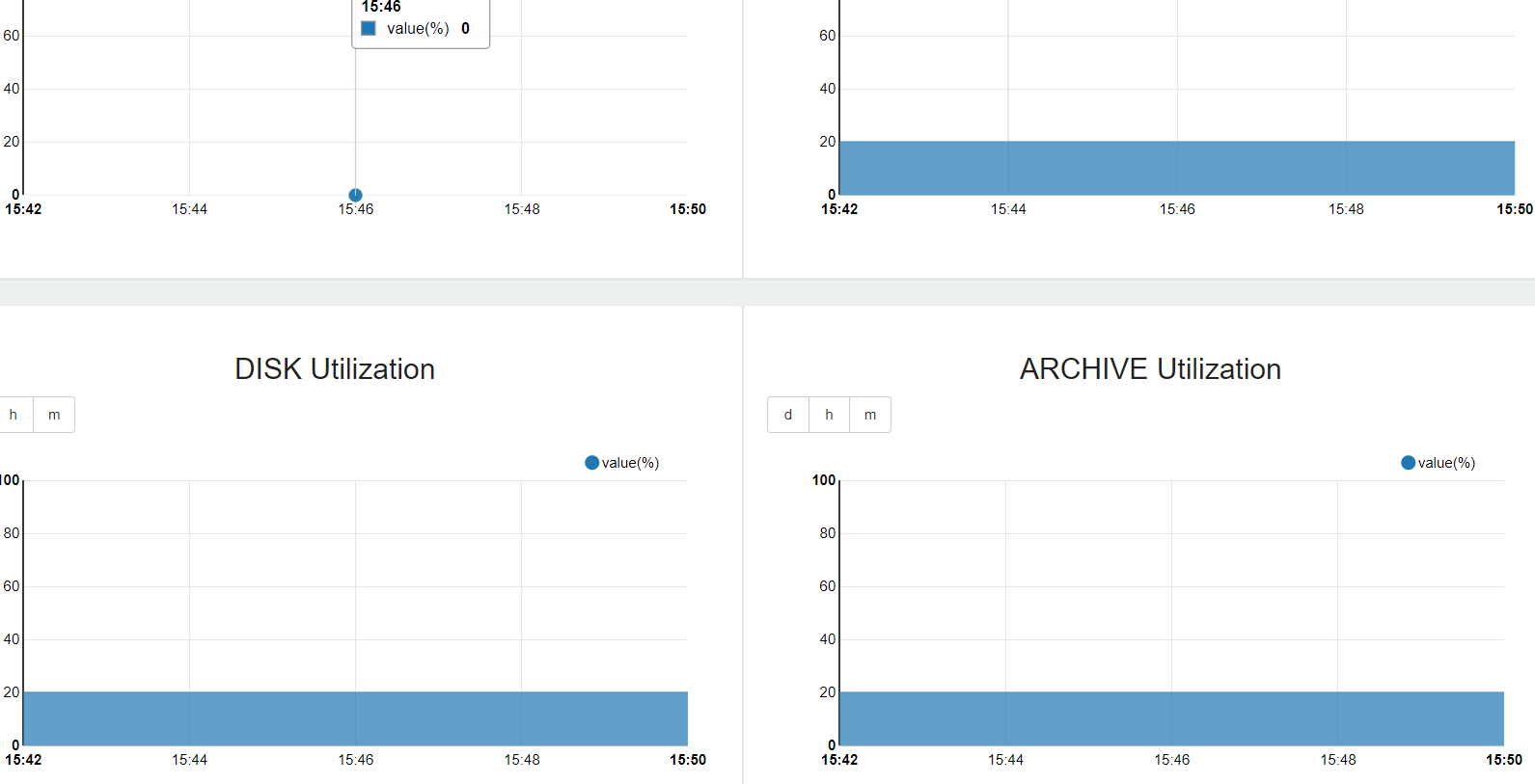Toggle value(%) legend in ARCHIVE Utilization chart
The width and height of the screenshot is (1535, 784).
tap(1439, 463)
